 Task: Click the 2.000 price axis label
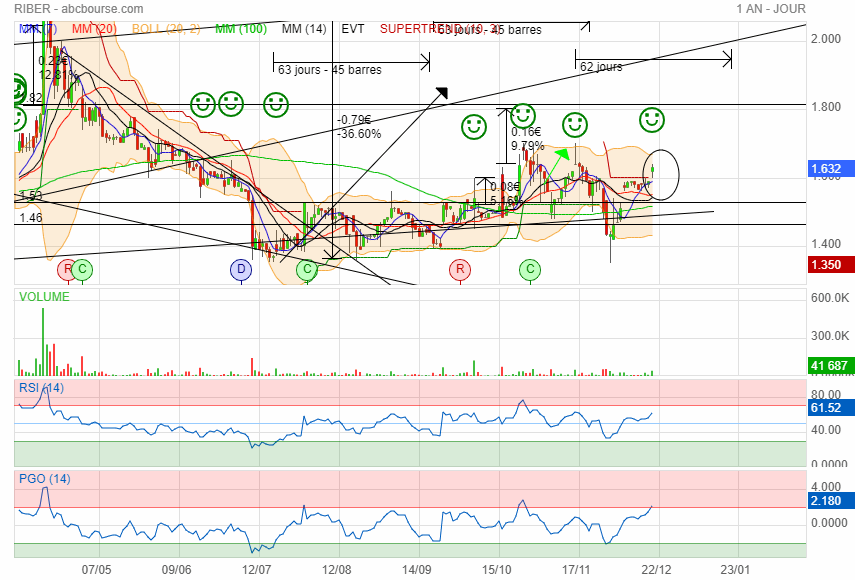(x=826, y=39)
